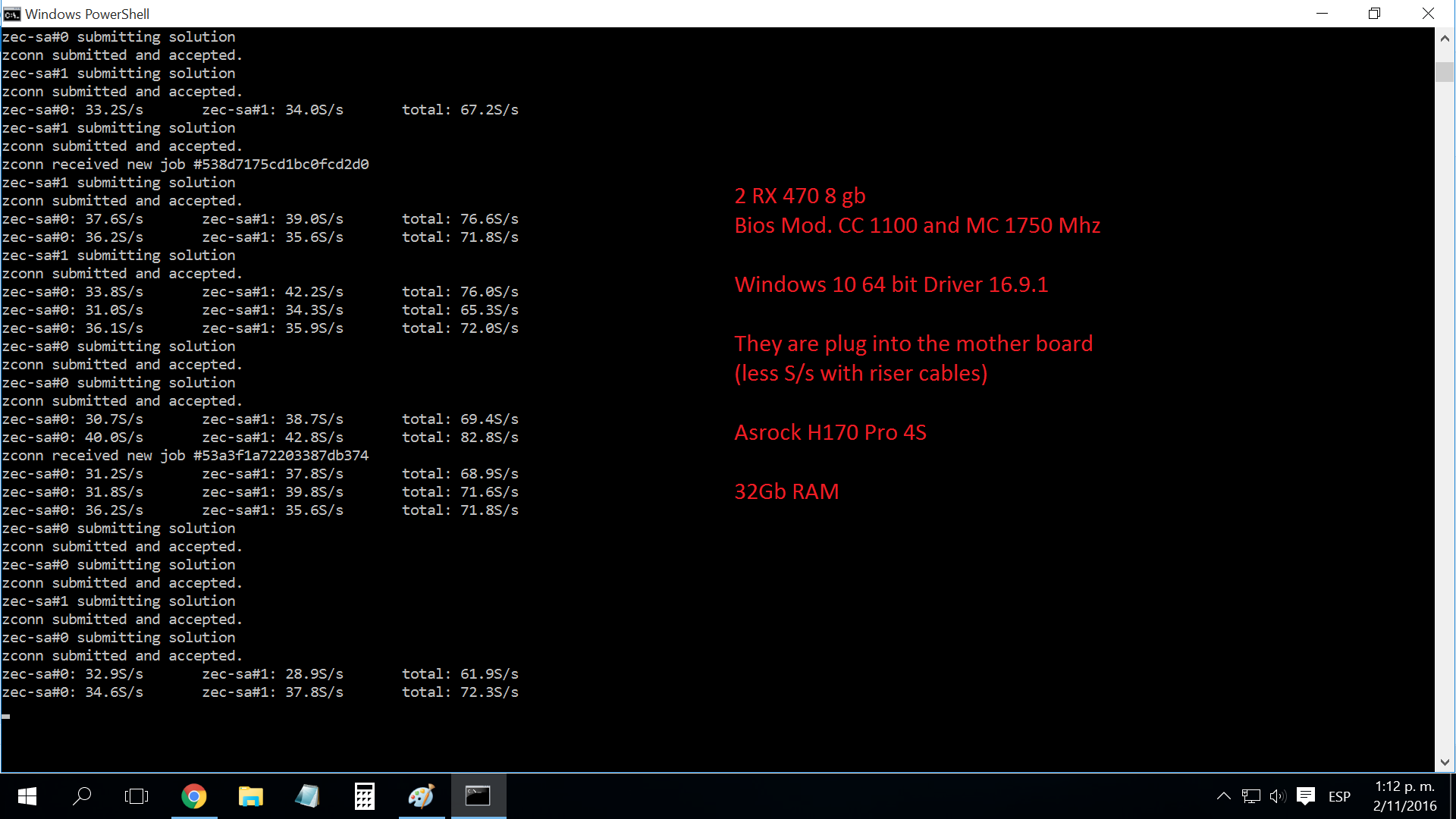Launch Google Chrome from the taskbar

coord(194,796)
